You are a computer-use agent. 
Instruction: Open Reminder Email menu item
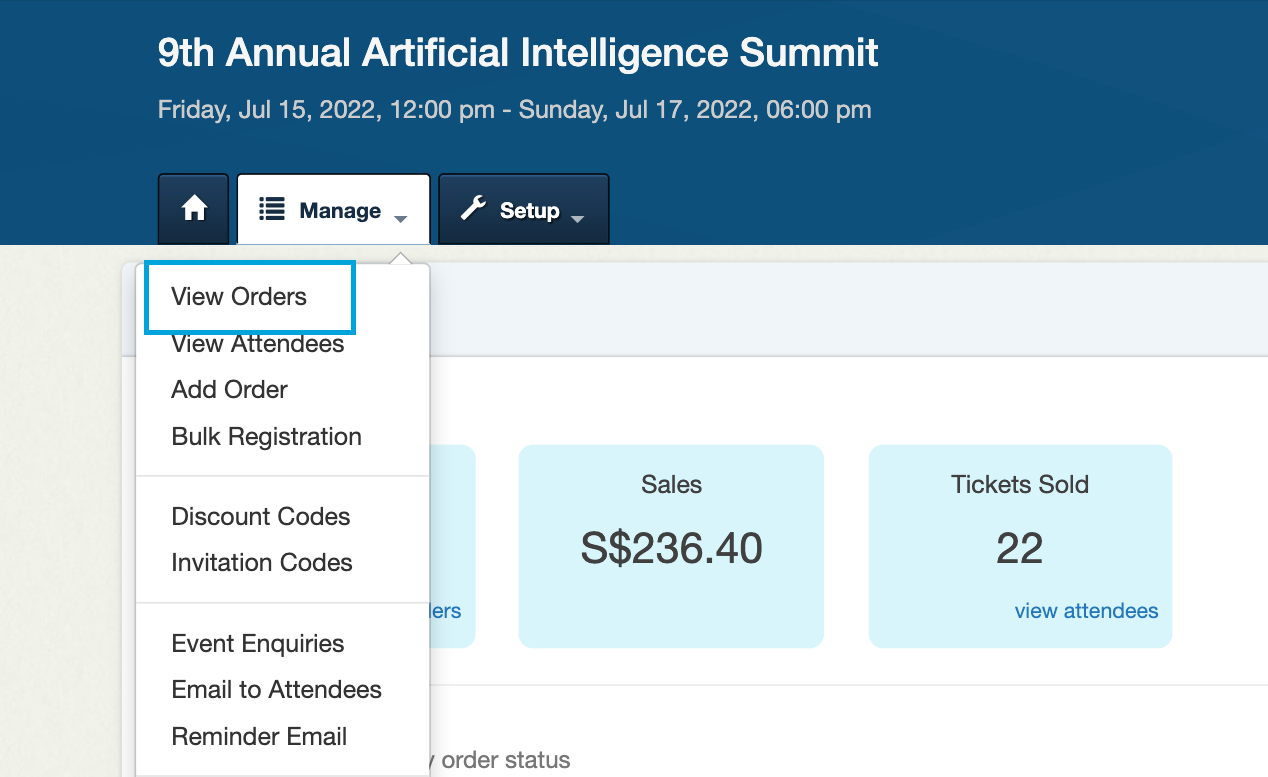[260, 737]
